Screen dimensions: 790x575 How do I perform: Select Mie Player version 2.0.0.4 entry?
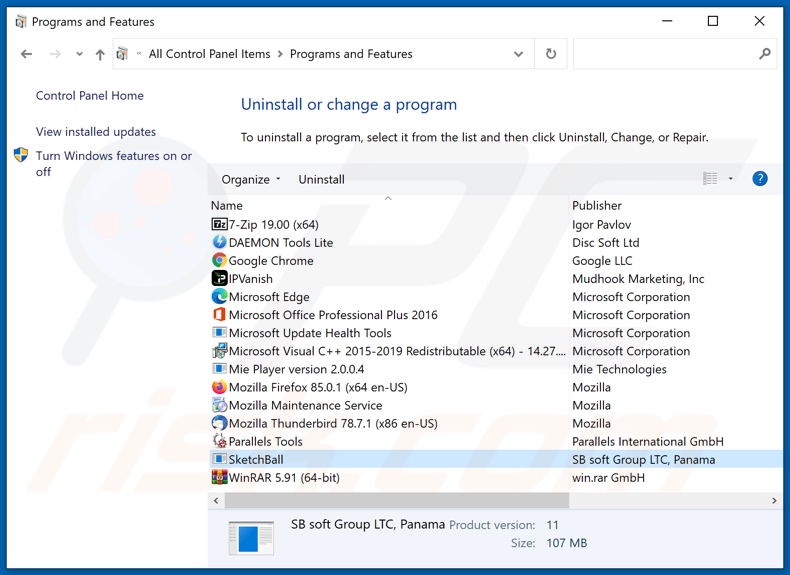296,369
